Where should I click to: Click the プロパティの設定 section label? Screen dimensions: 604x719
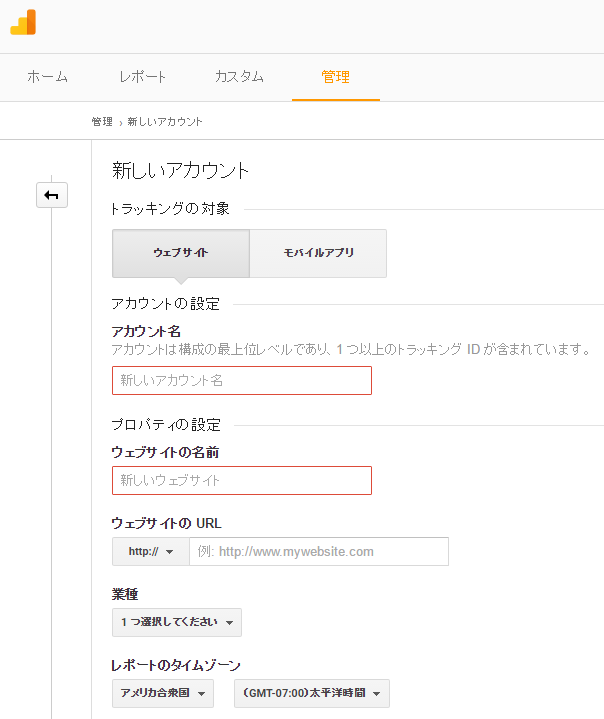(166, 425)
